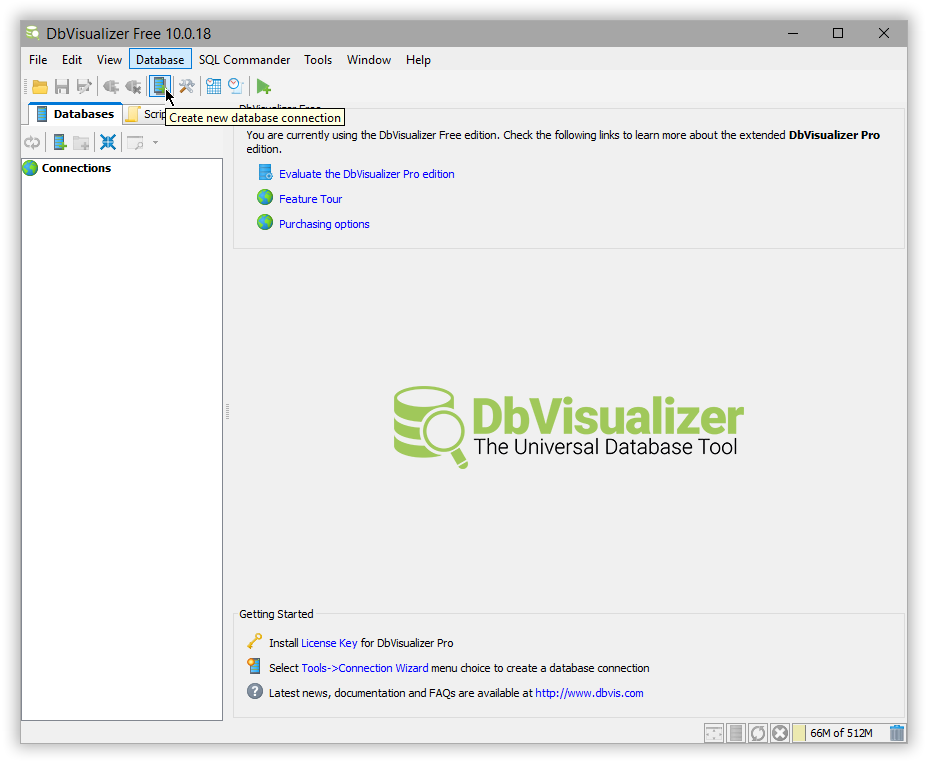The width and height of the screenshot is (928, 764).
Task: Click the blue table grid toolbar icon
Action: click(x=213, y=87)
